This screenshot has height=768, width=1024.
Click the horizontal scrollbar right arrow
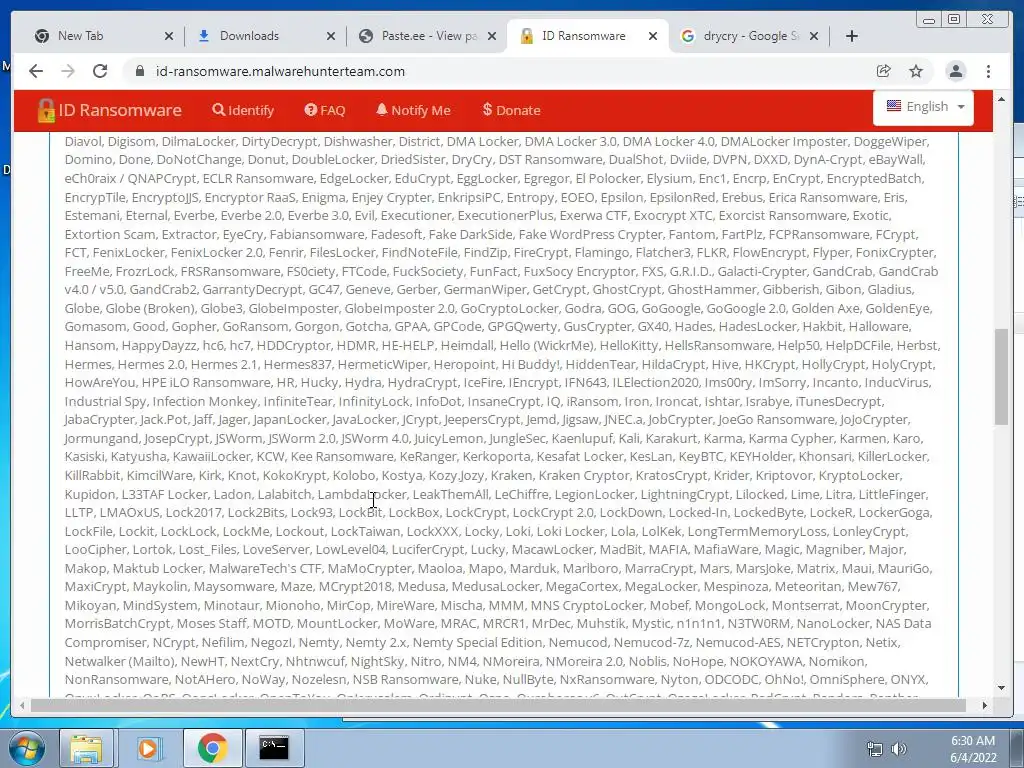(985, 705)
